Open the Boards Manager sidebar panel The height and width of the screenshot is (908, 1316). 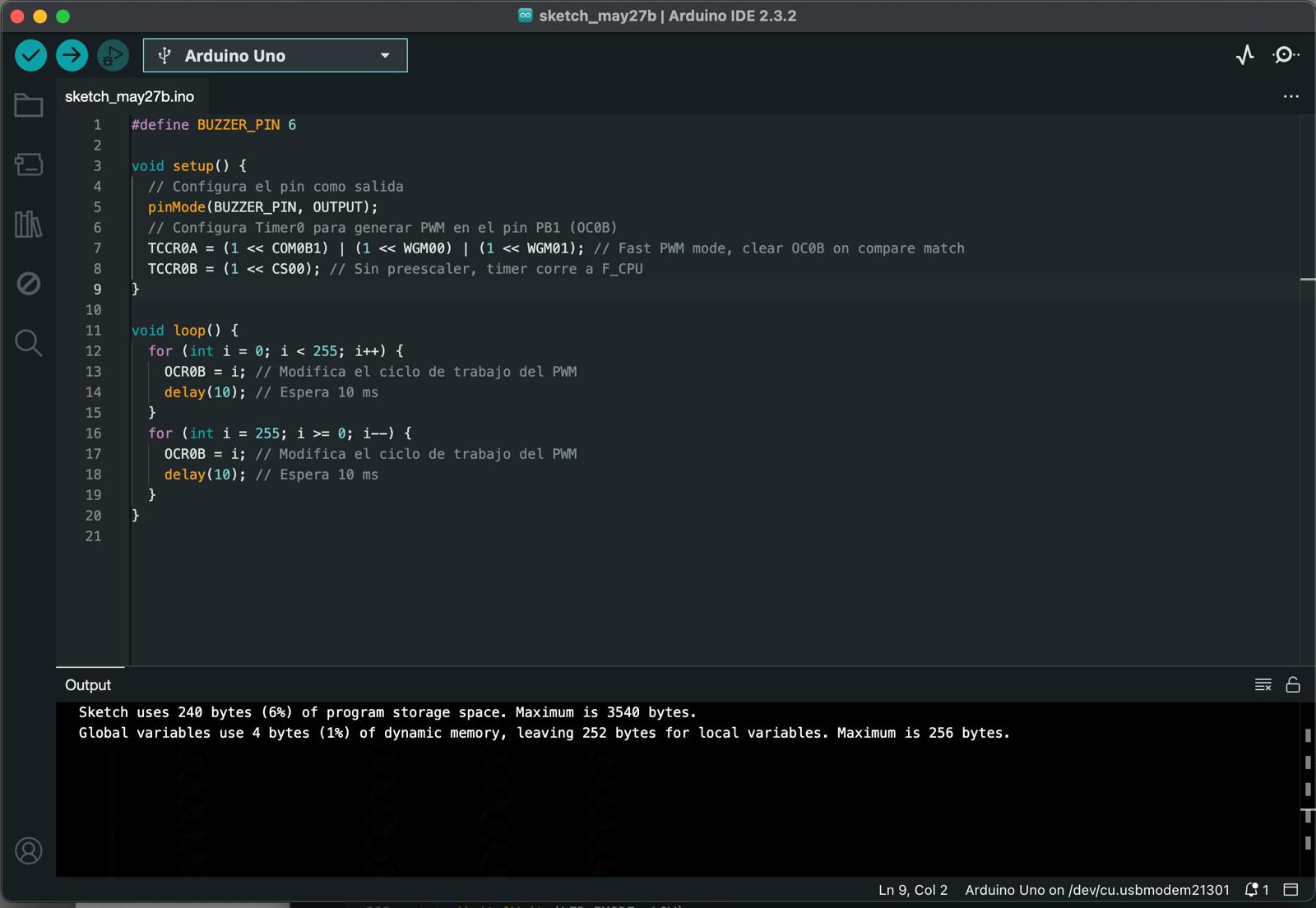29,164
